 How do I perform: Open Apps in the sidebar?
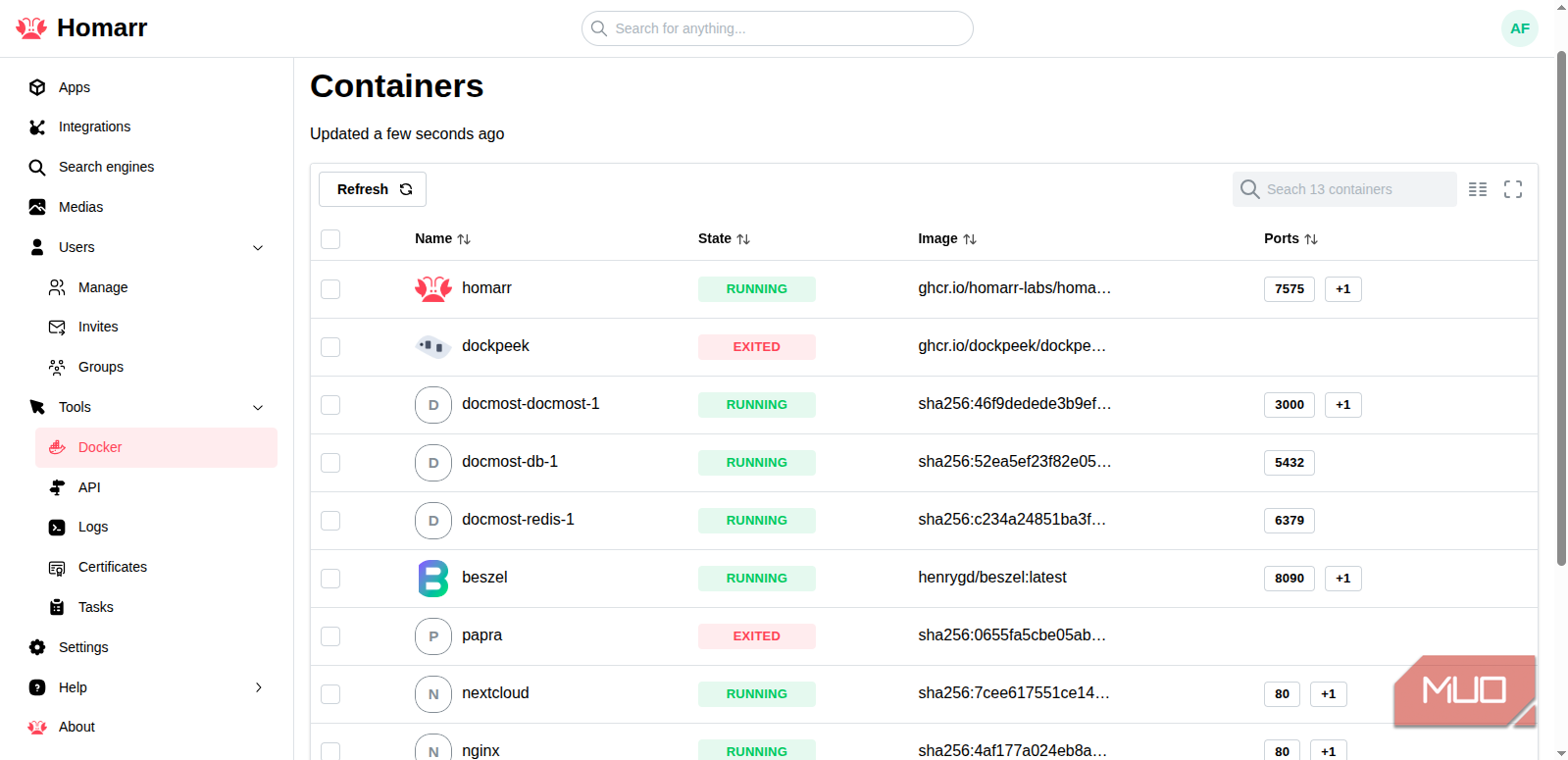[x=75, y=87]
